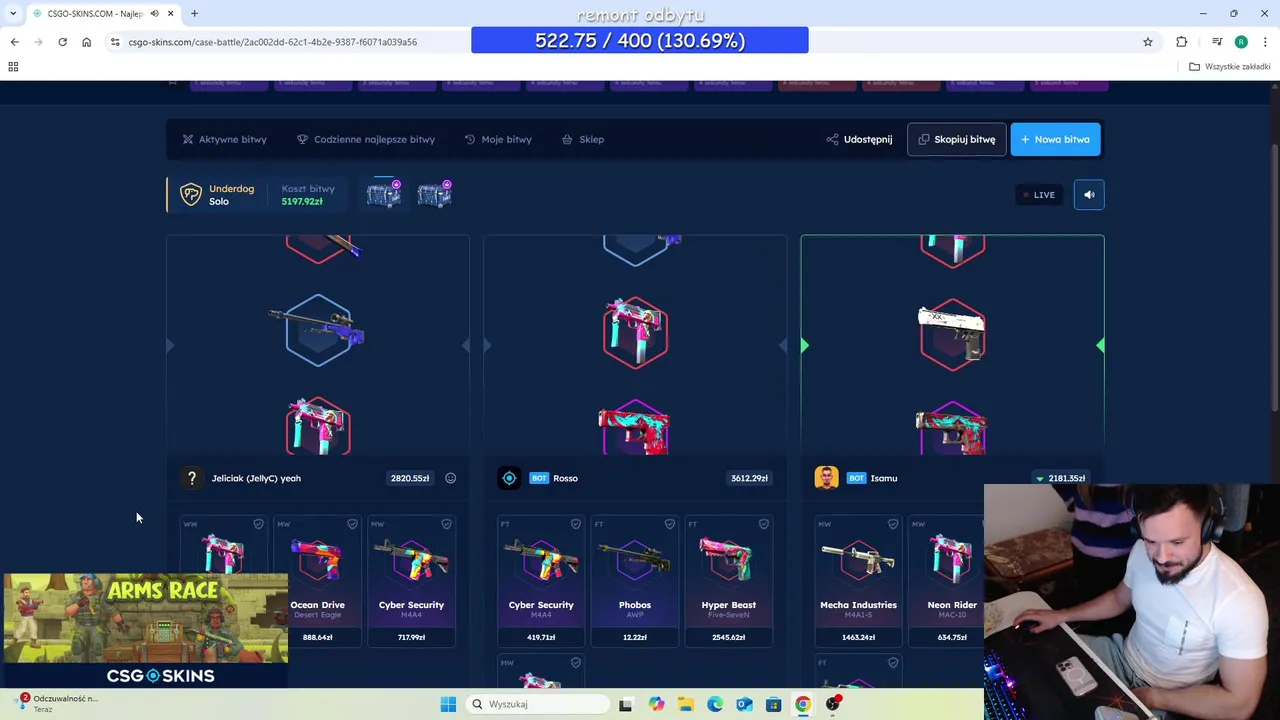Click Rosso's bot avatar icon
Viewport: 1280px width, 720px height.
pyautogui.click(x=509, y=478)
